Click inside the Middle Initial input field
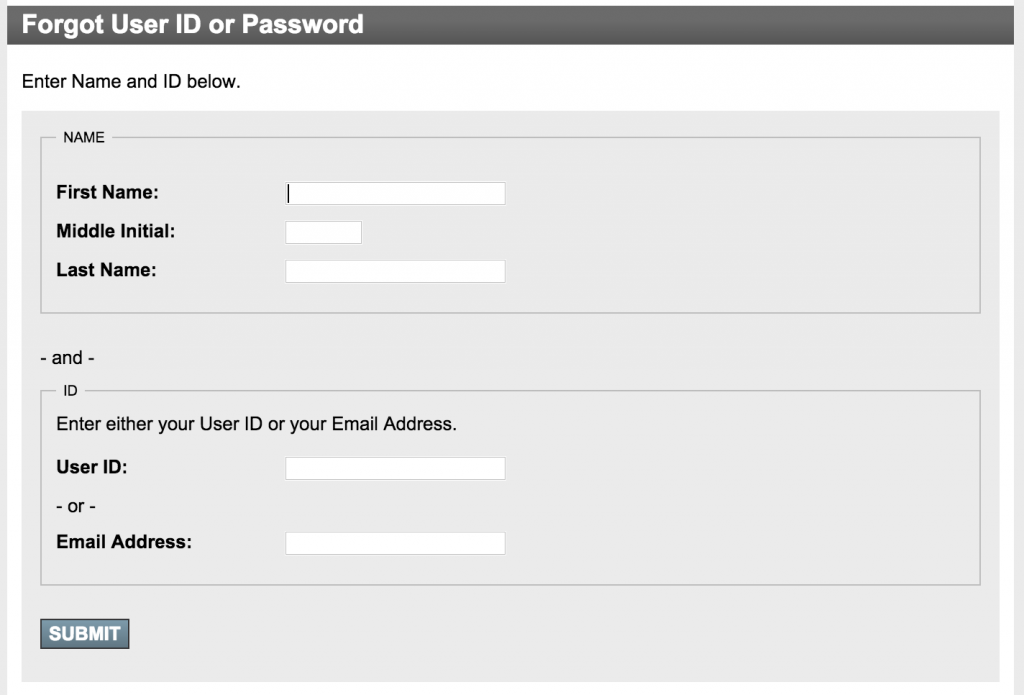Viewport: 1024px width, 695px height. [x=322, y=231]
